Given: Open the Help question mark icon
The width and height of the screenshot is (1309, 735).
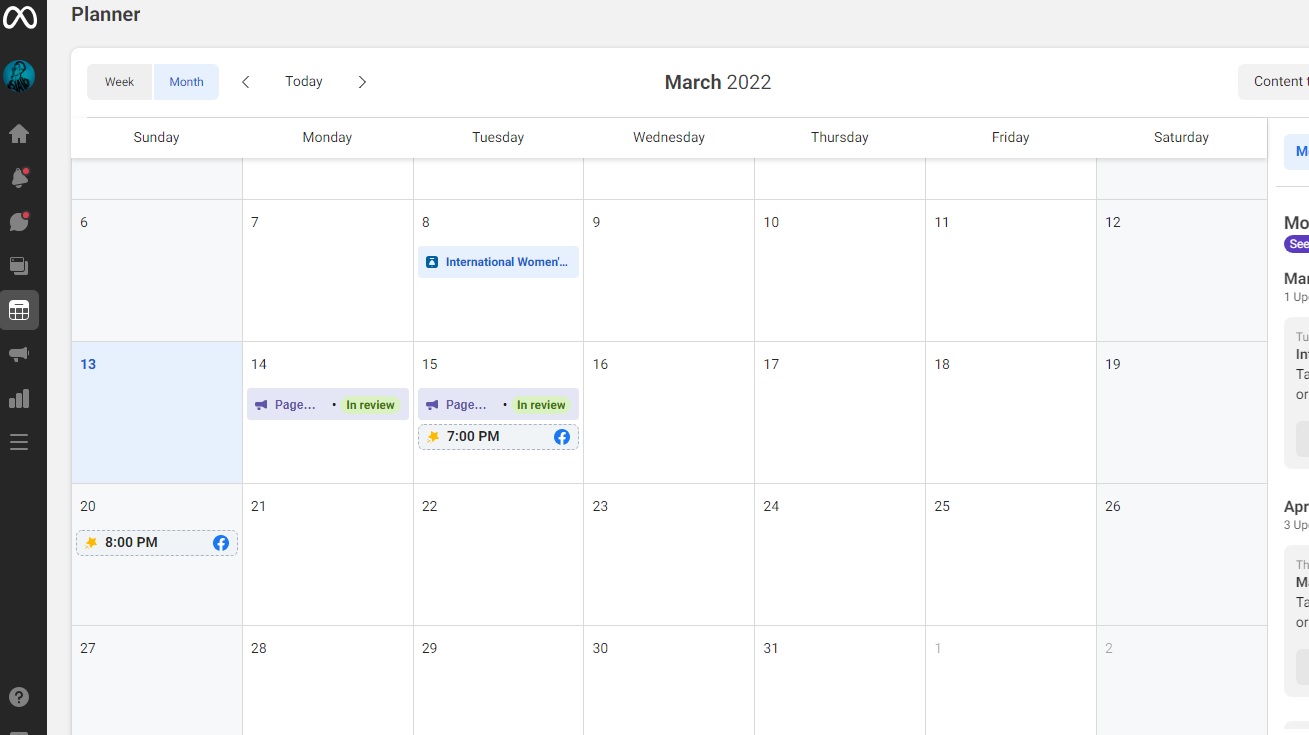Looking at the screenshot, I should pos(19,697).
